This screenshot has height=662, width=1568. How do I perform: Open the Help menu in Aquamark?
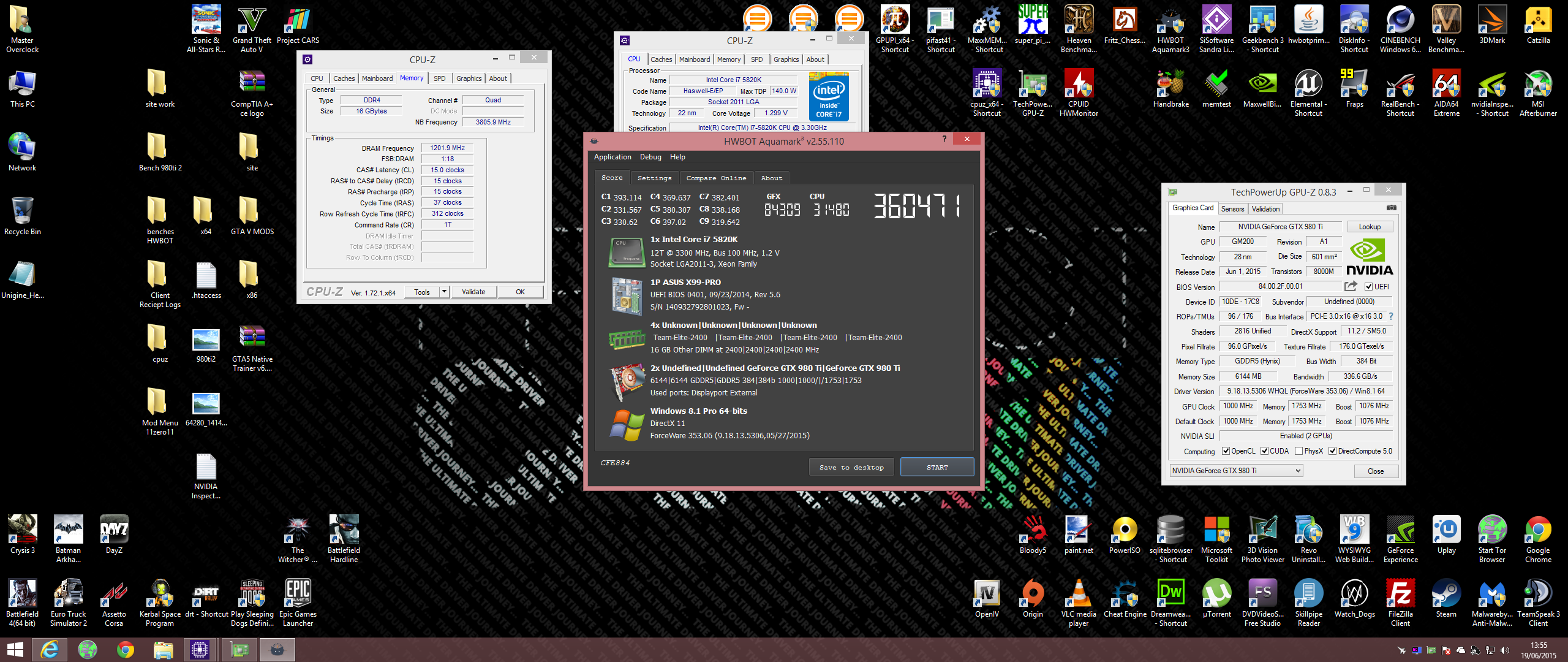click(677, 157)
